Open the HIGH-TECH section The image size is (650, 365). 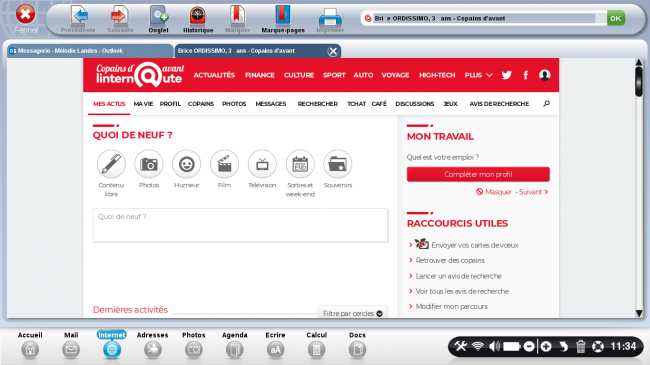click(x=437, y=75)
